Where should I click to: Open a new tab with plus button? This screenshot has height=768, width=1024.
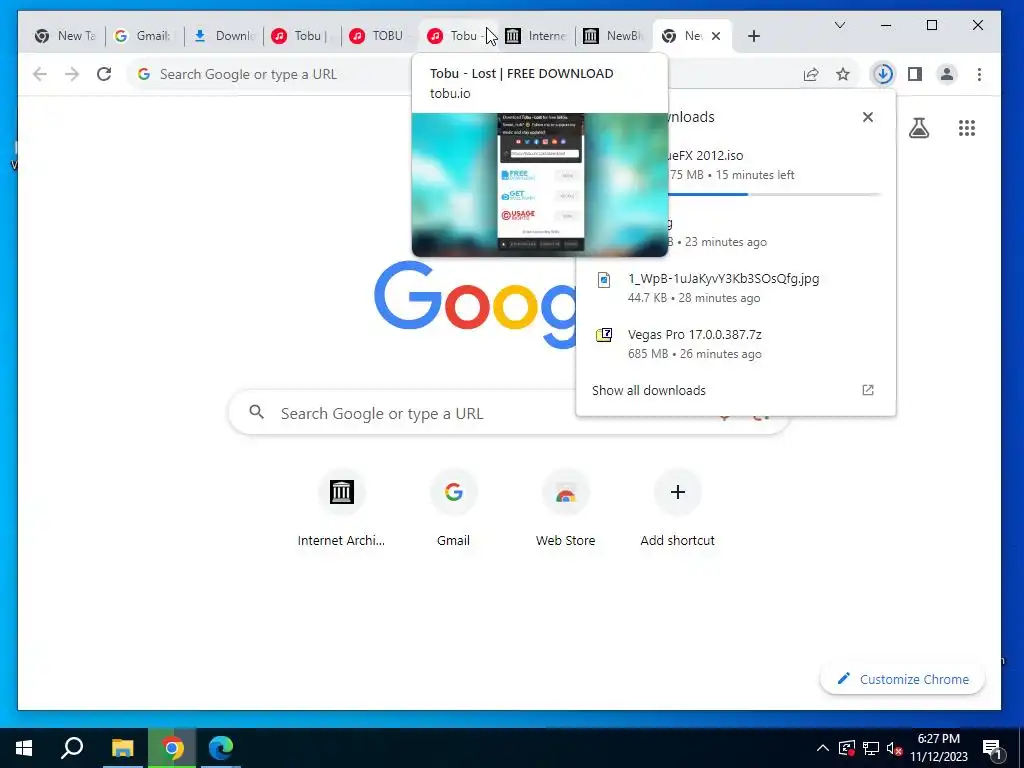click(754, 36)
